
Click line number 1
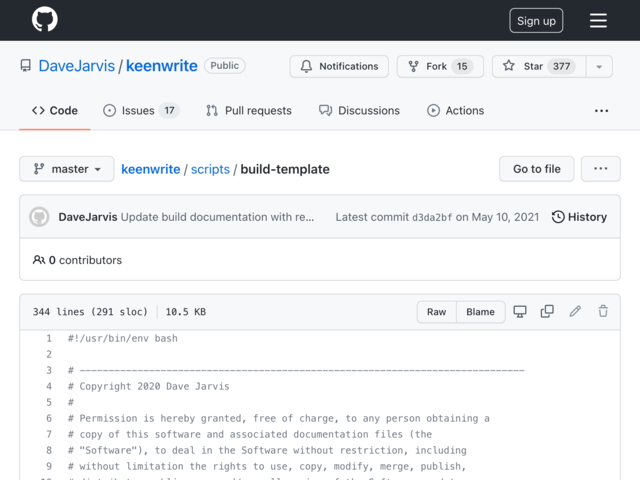[x=49, y=338]
